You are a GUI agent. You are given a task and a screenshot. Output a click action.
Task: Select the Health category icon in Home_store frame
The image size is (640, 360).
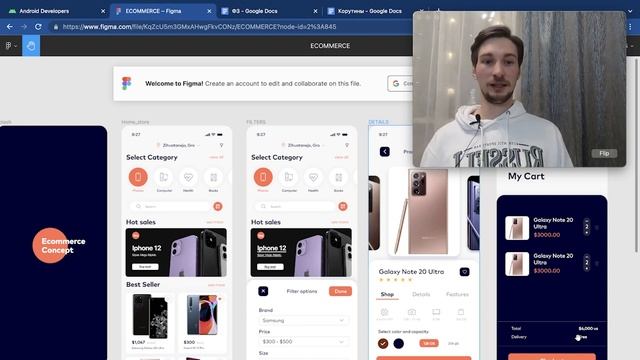pyautogui.click(x=188, y=177)
